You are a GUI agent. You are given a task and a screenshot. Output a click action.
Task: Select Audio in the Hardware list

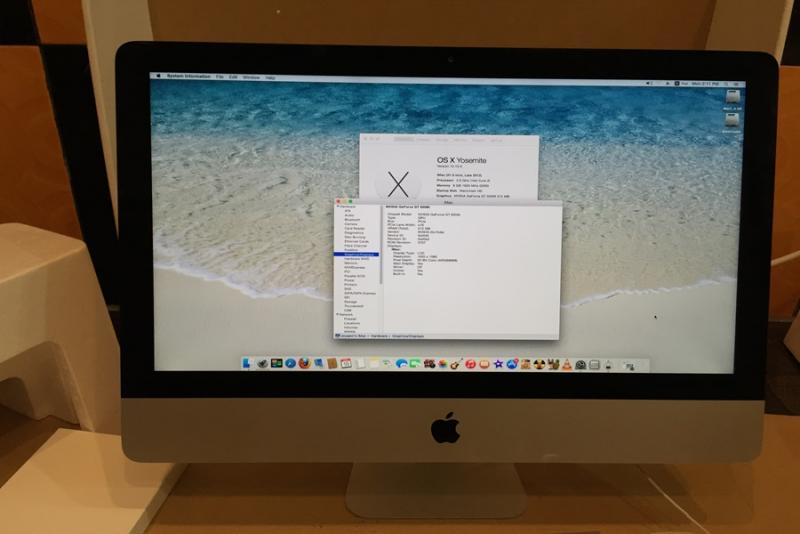pos(349,215)
